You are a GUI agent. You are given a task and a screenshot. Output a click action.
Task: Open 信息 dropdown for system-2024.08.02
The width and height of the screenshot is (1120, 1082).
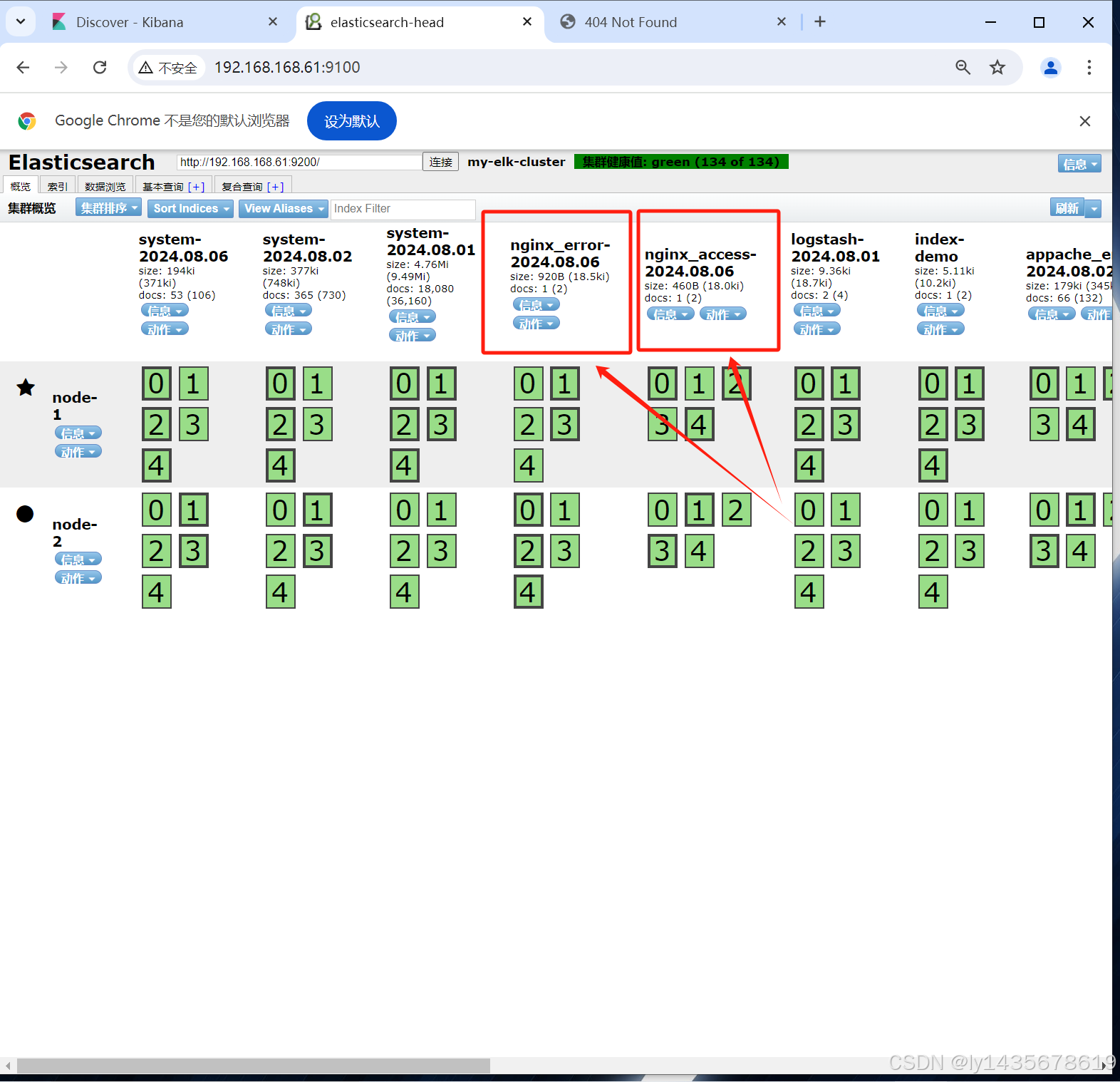click(289, 310)
